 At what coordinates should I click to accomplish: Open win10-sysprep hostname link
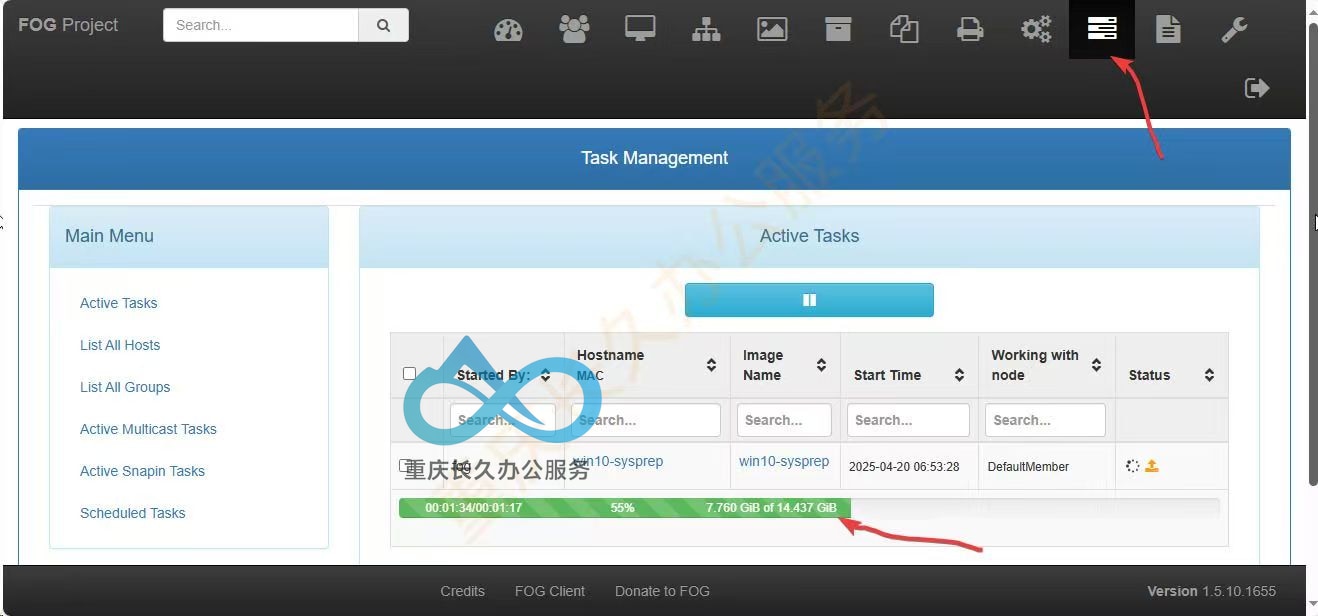pyautogui.click(x=619, y=461)
